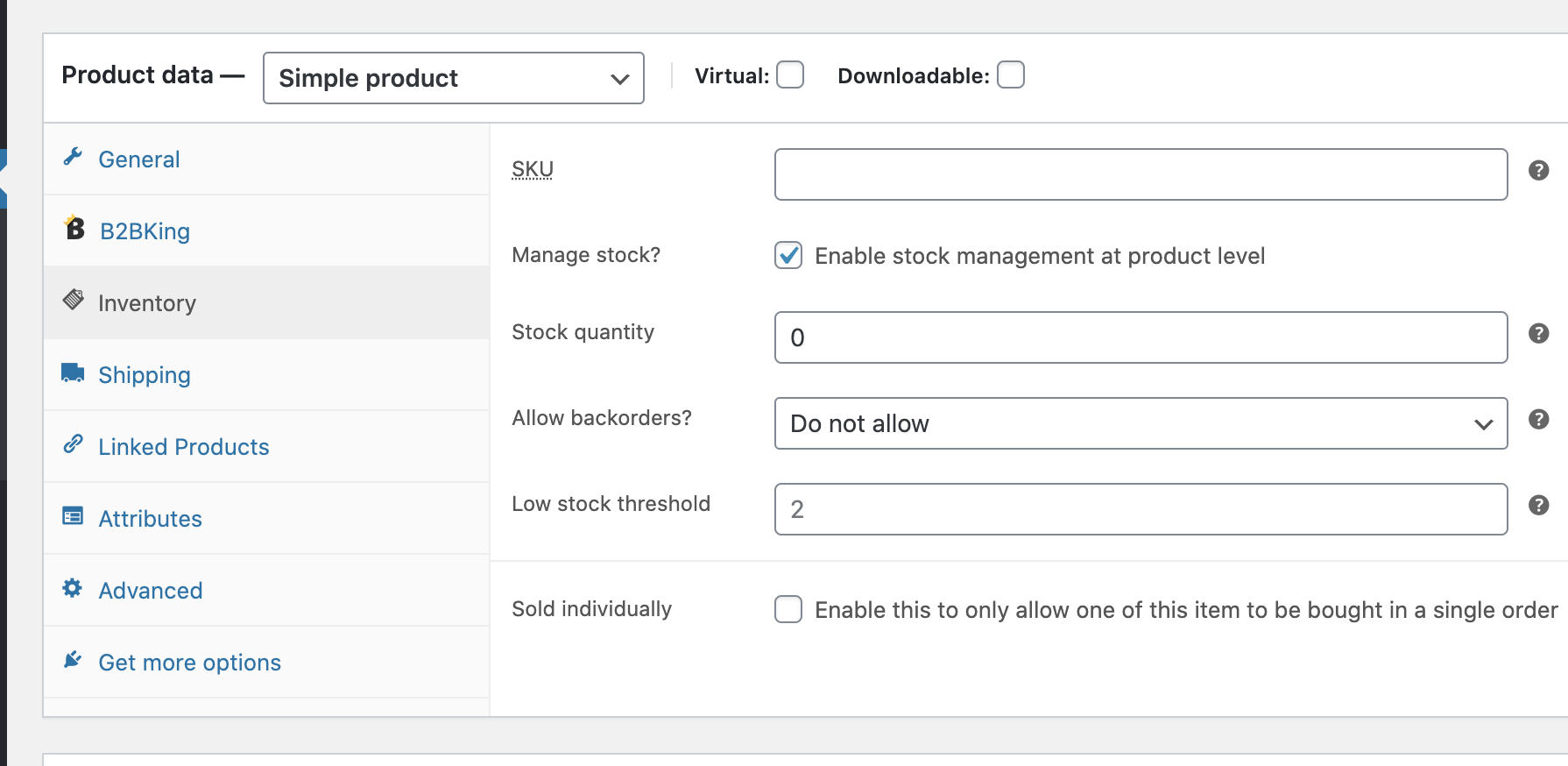The width and height of the screenshot is (1568, 766).
Task: Enable the Virtual checkbox
Action: 790,75
